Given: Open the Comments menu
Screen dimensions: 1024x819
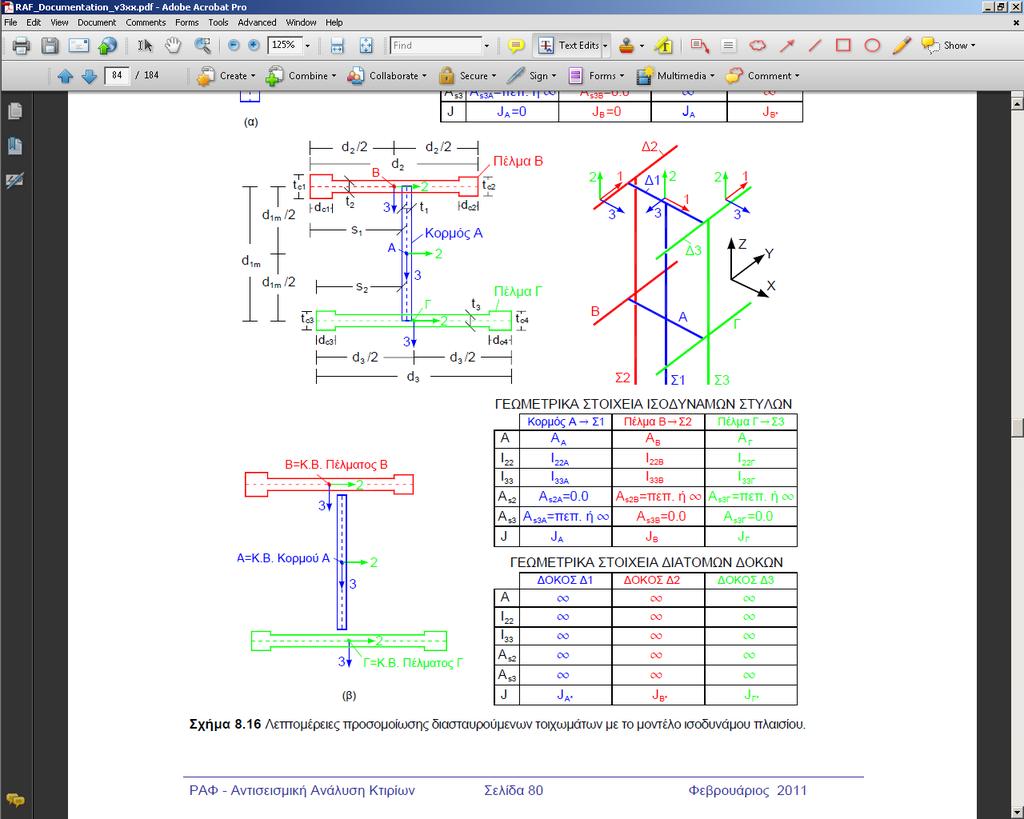Looking at the screenshot, I should click(146, 22).
